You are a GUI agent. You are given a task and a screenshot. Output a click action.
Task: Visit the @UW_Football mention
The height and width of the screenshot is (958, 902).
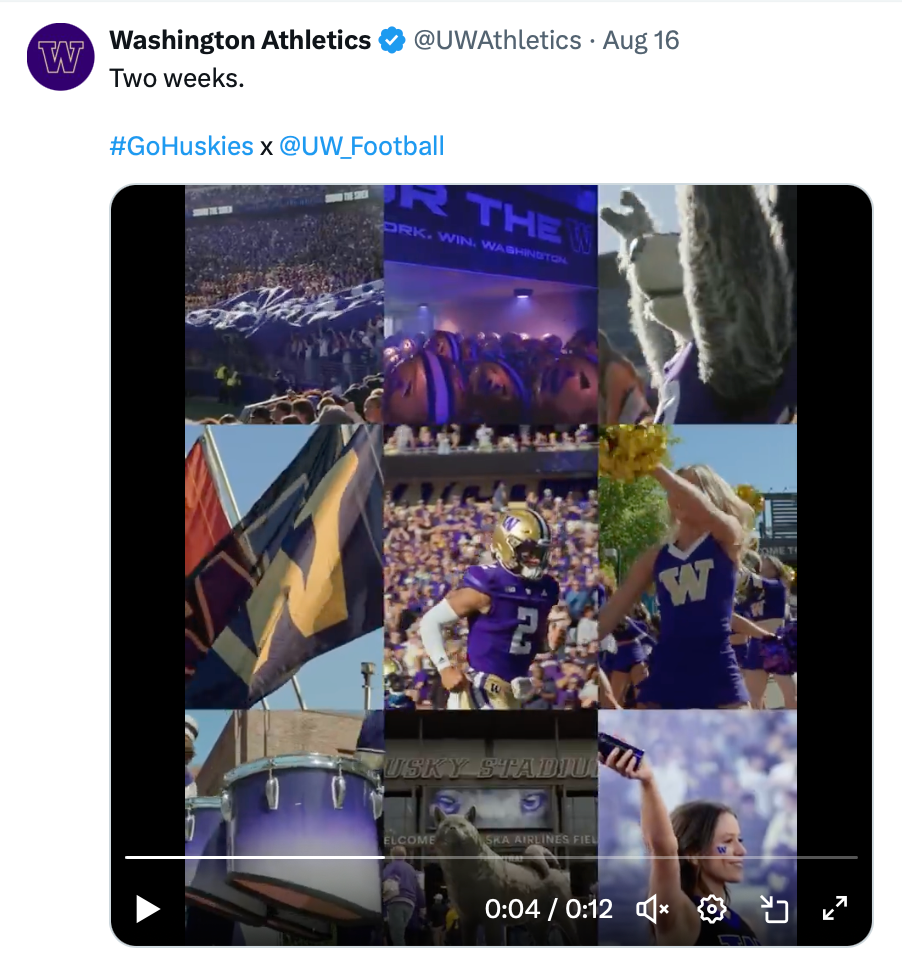361,146
